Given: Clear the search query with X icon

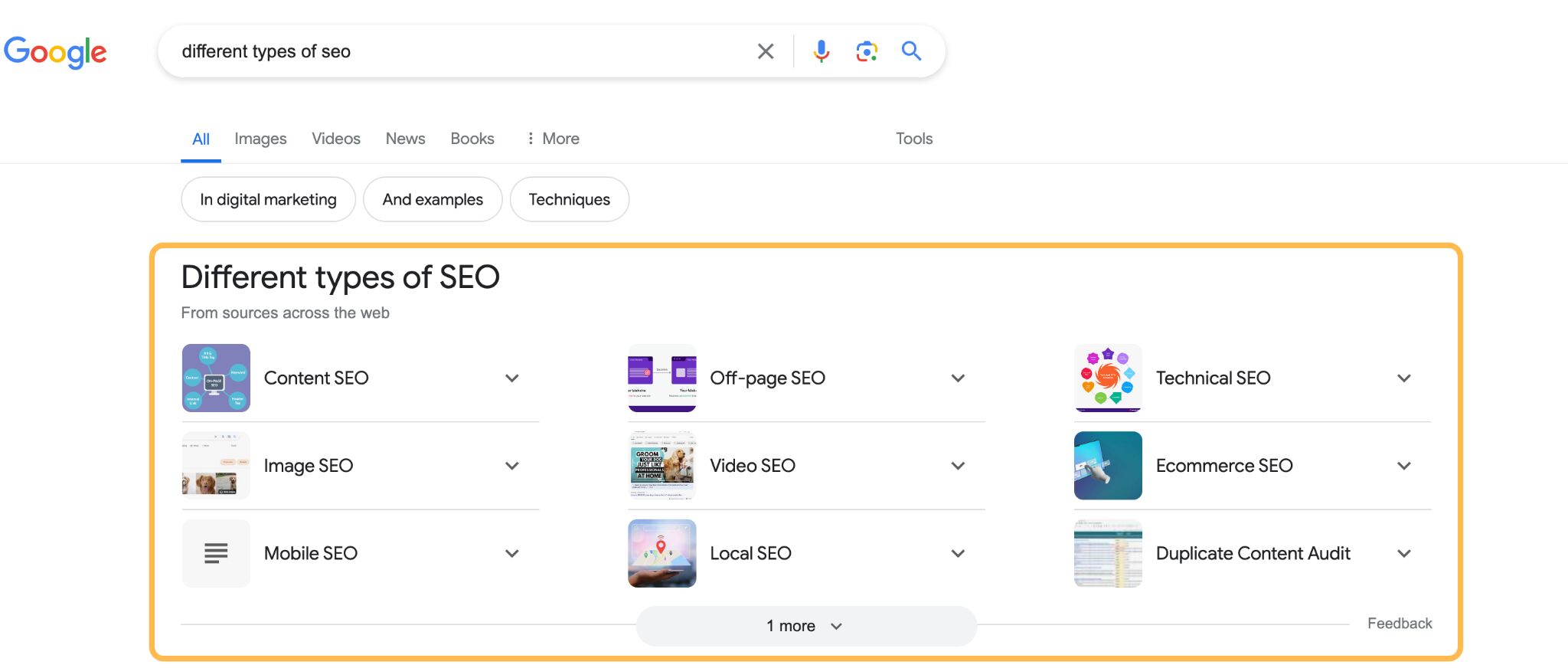Looking at the screenshot, I should (x=766, y=51).
